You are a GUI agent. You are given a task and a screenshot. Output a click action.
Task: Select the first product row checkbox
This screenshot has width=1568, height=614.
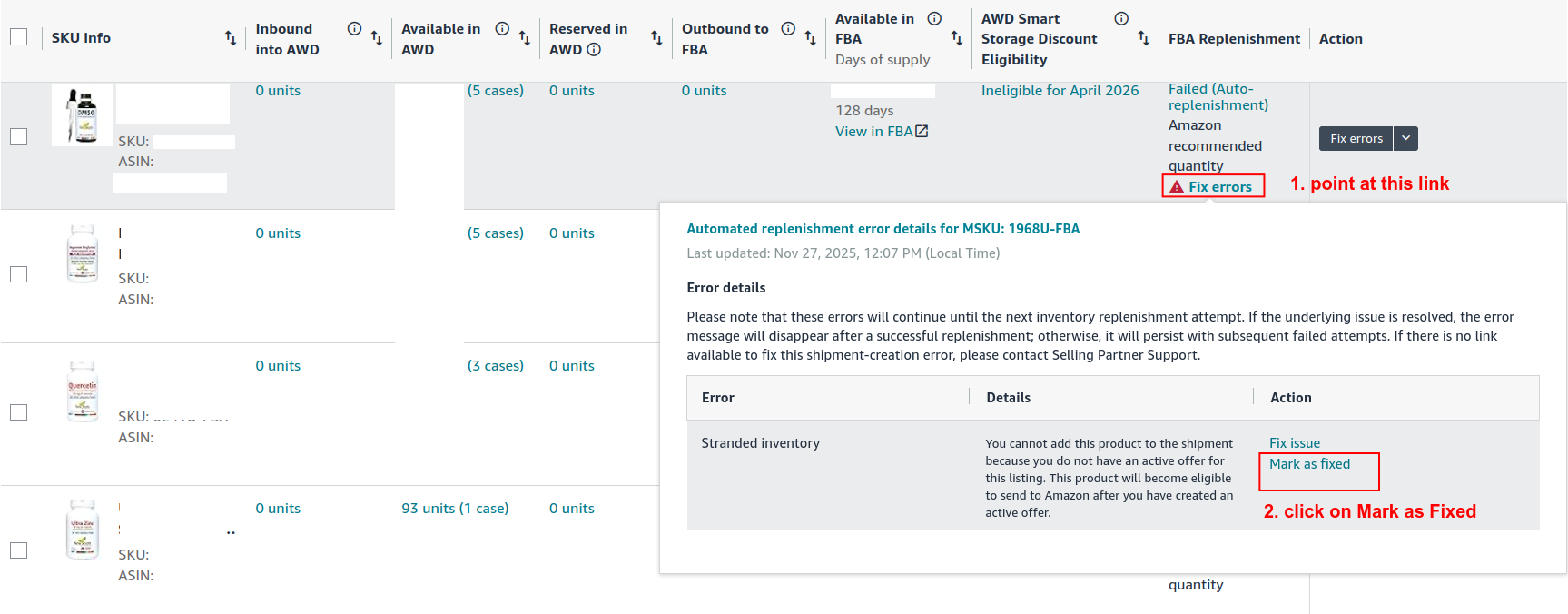click(x=18, y=136)
